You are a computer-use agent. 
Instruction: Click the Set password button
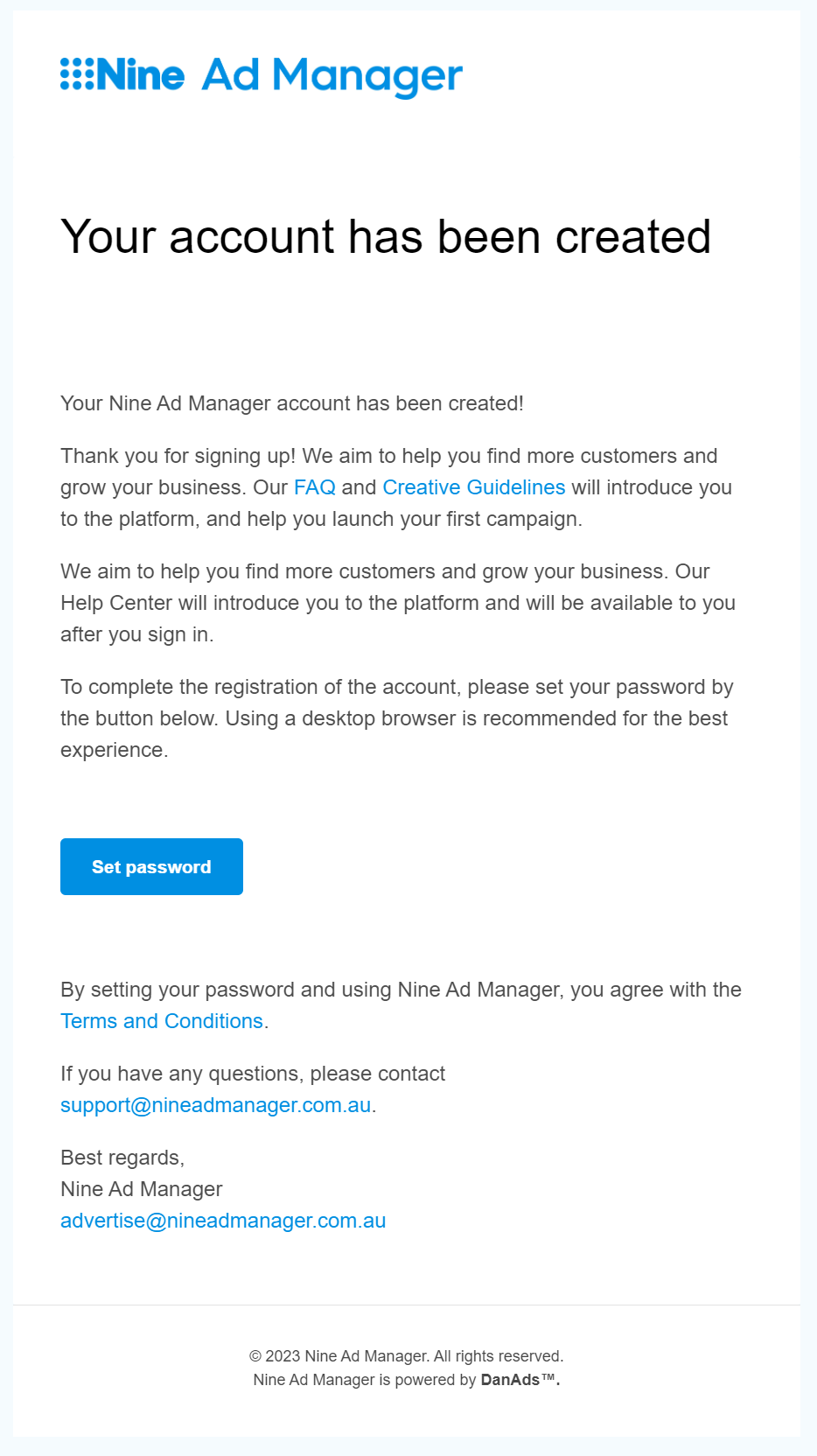[x=151, y=866]
